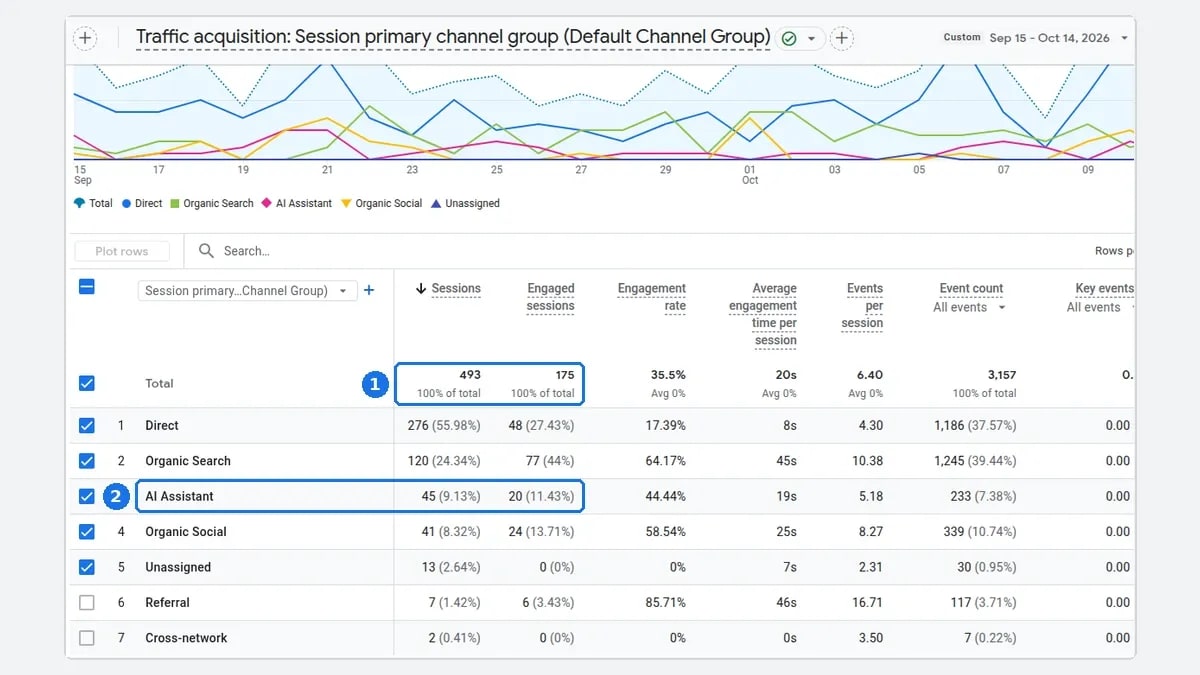Uncheck the AI Assistant row checkbox
This screenshot has height=675, width=1200.
click(x=87, y=496)
